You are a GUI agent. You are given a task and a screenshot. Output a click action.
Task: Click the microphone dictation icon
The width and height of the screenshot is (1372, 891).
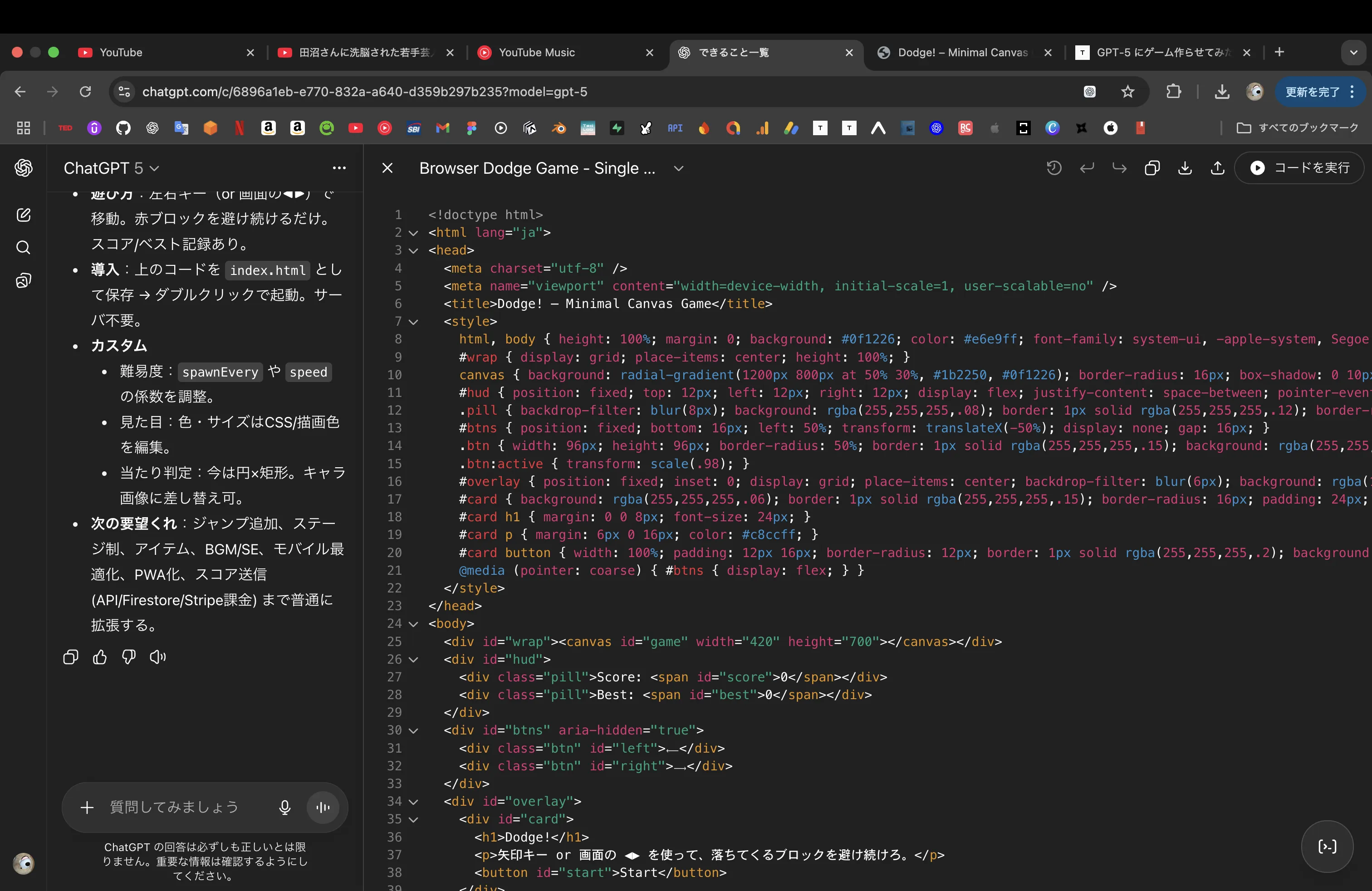coord(285,808)
